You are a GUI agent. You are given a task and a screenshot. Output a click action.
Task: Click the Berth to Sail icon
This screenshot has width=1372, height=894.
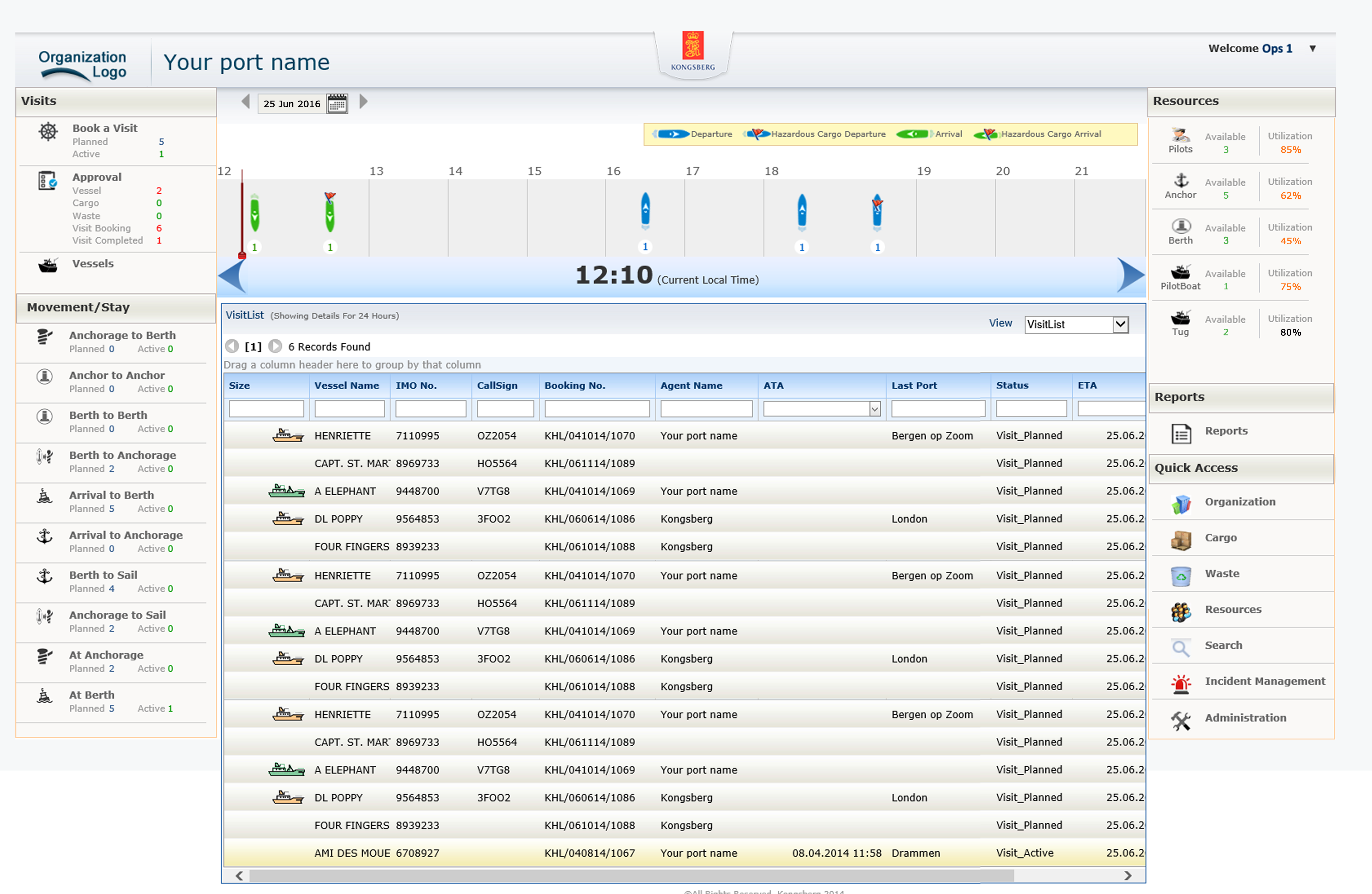44,576
